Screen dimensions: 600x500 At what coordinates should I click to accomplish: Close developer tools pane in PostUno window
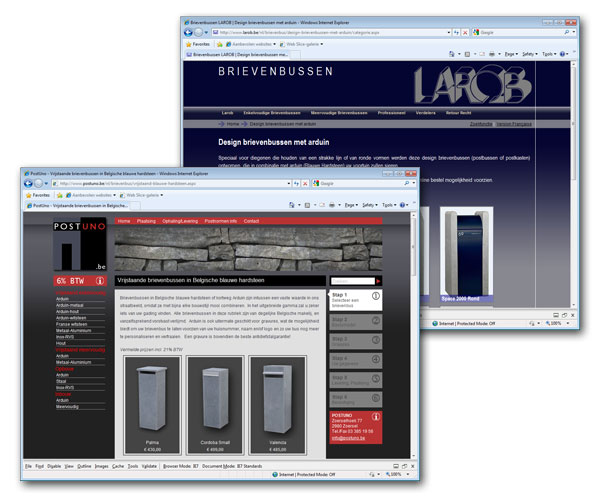coord(413,466)
